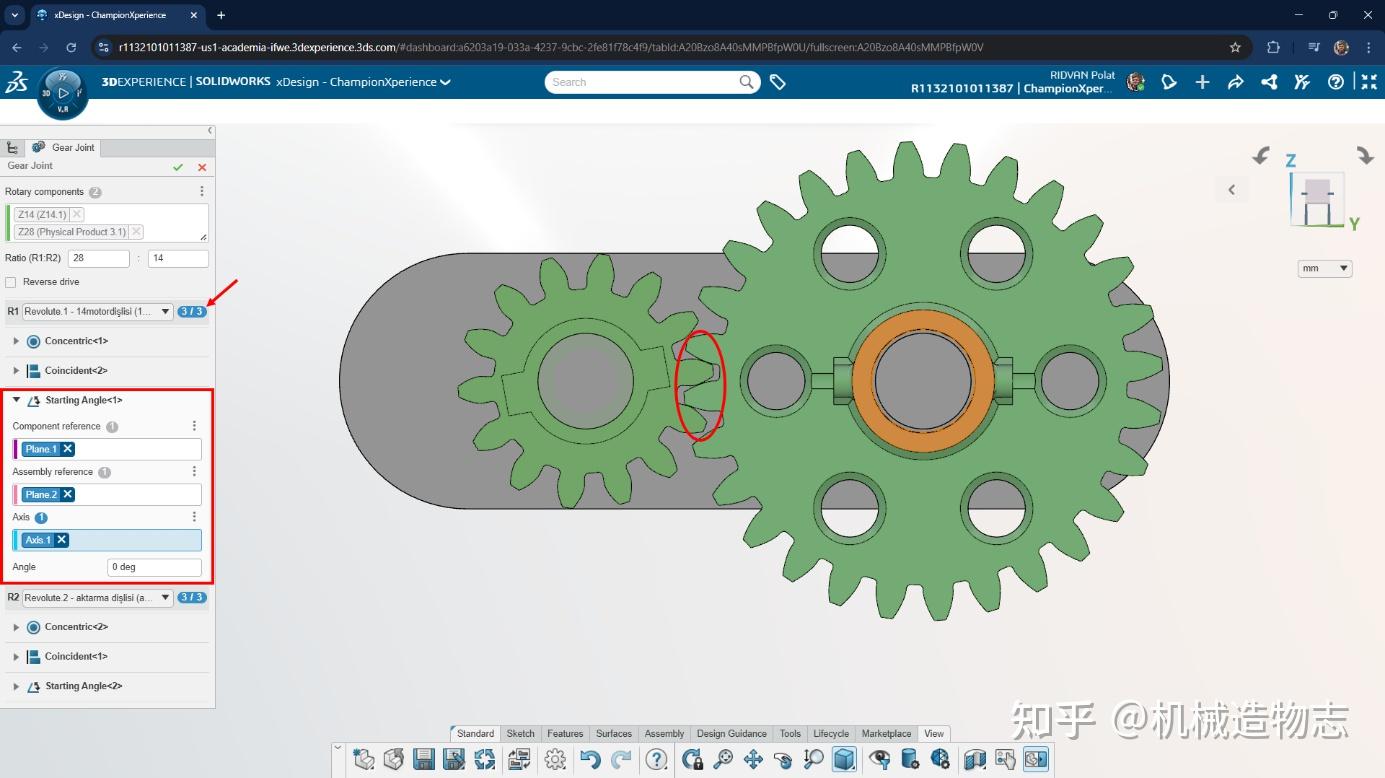This screenshot has height=778, width=1385.
Task: Confirm the Gear Joint with the green checkmark
Action: tap(177, 166)
